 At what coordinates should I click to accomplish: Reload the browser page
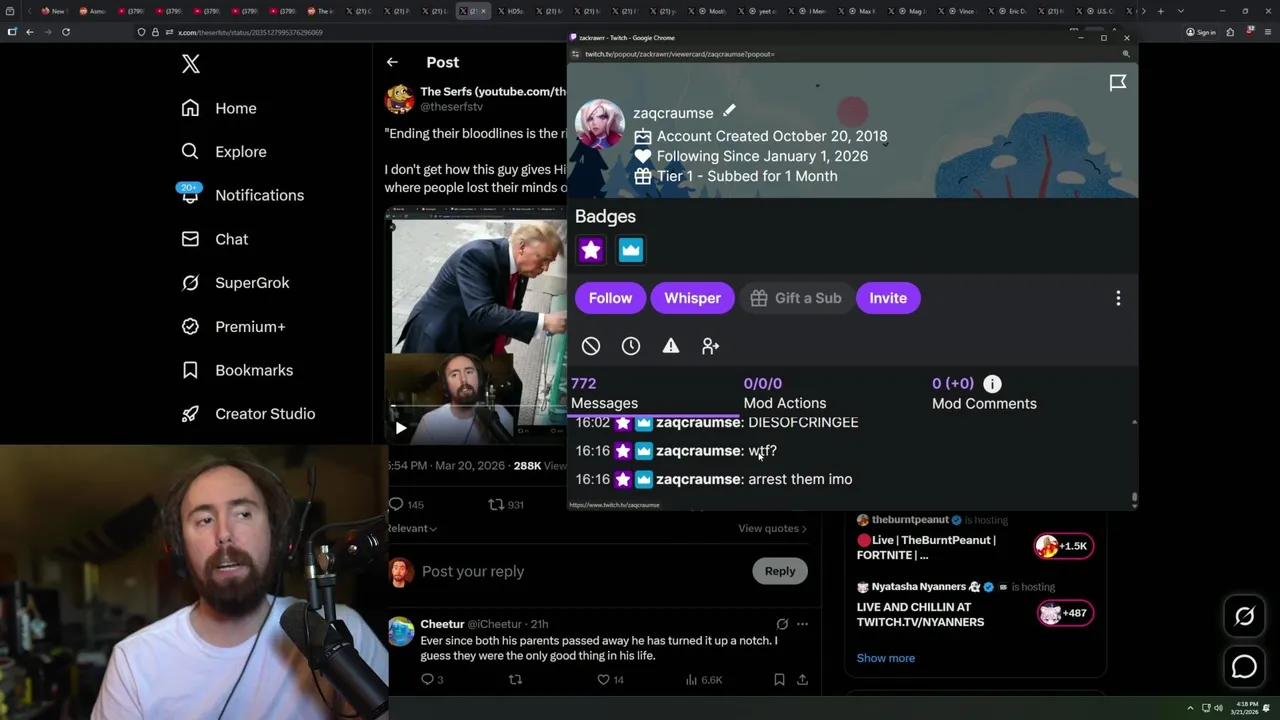66,32
